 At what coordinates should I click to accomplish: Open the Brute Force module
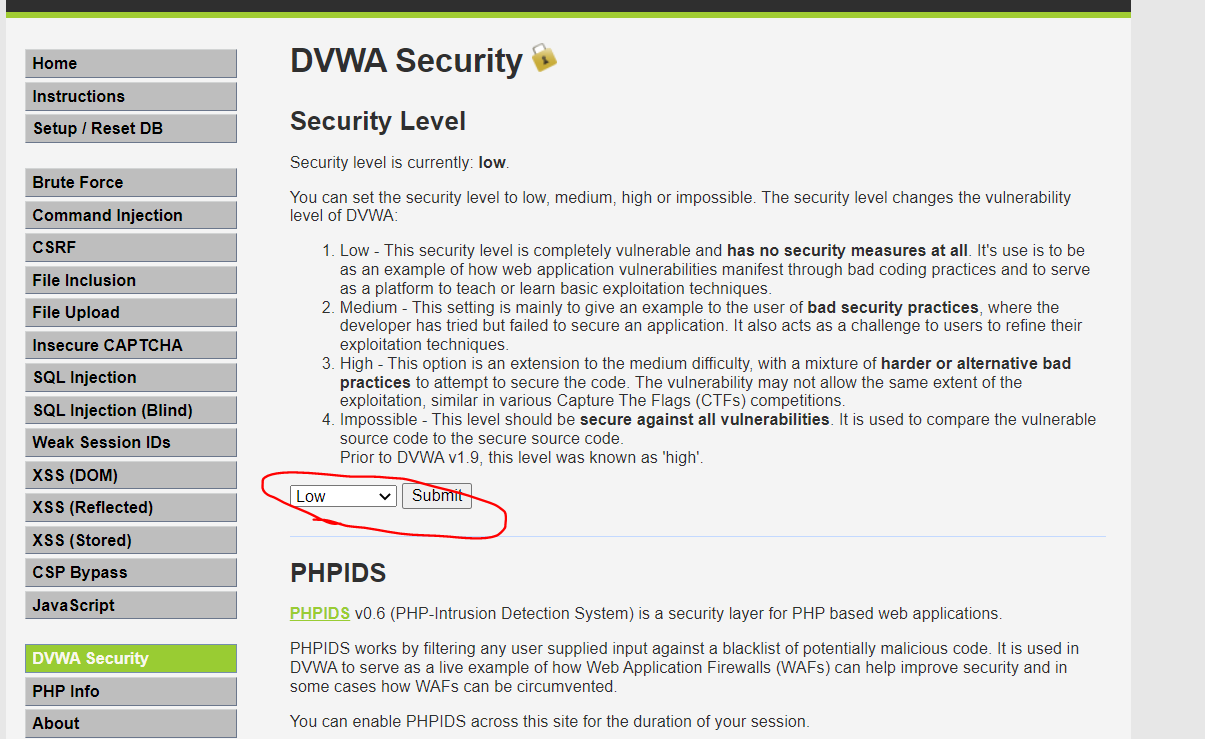[131, 182]
